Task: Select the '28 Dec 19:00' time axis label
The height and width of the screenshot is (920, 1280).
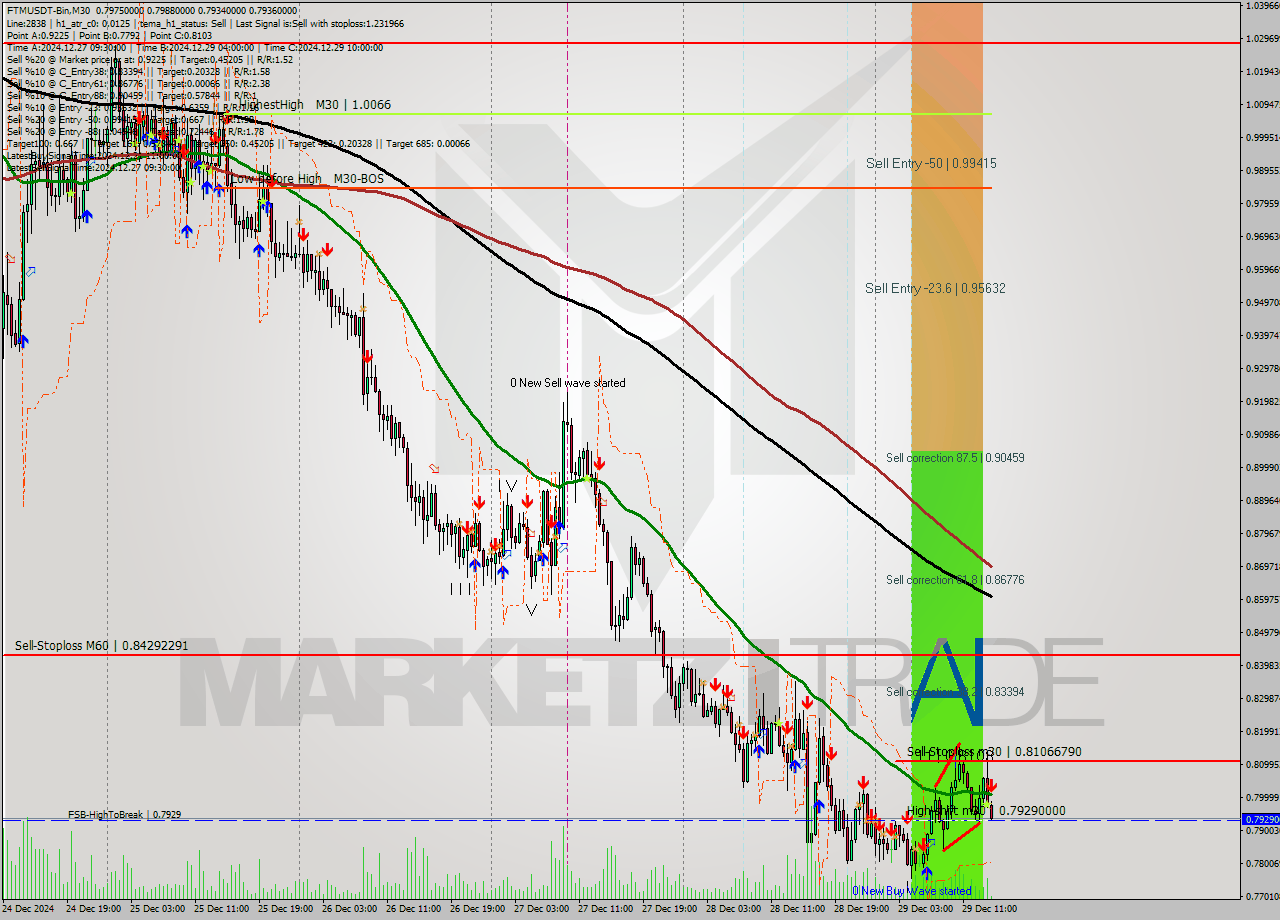Action: (x=862, y=910)
